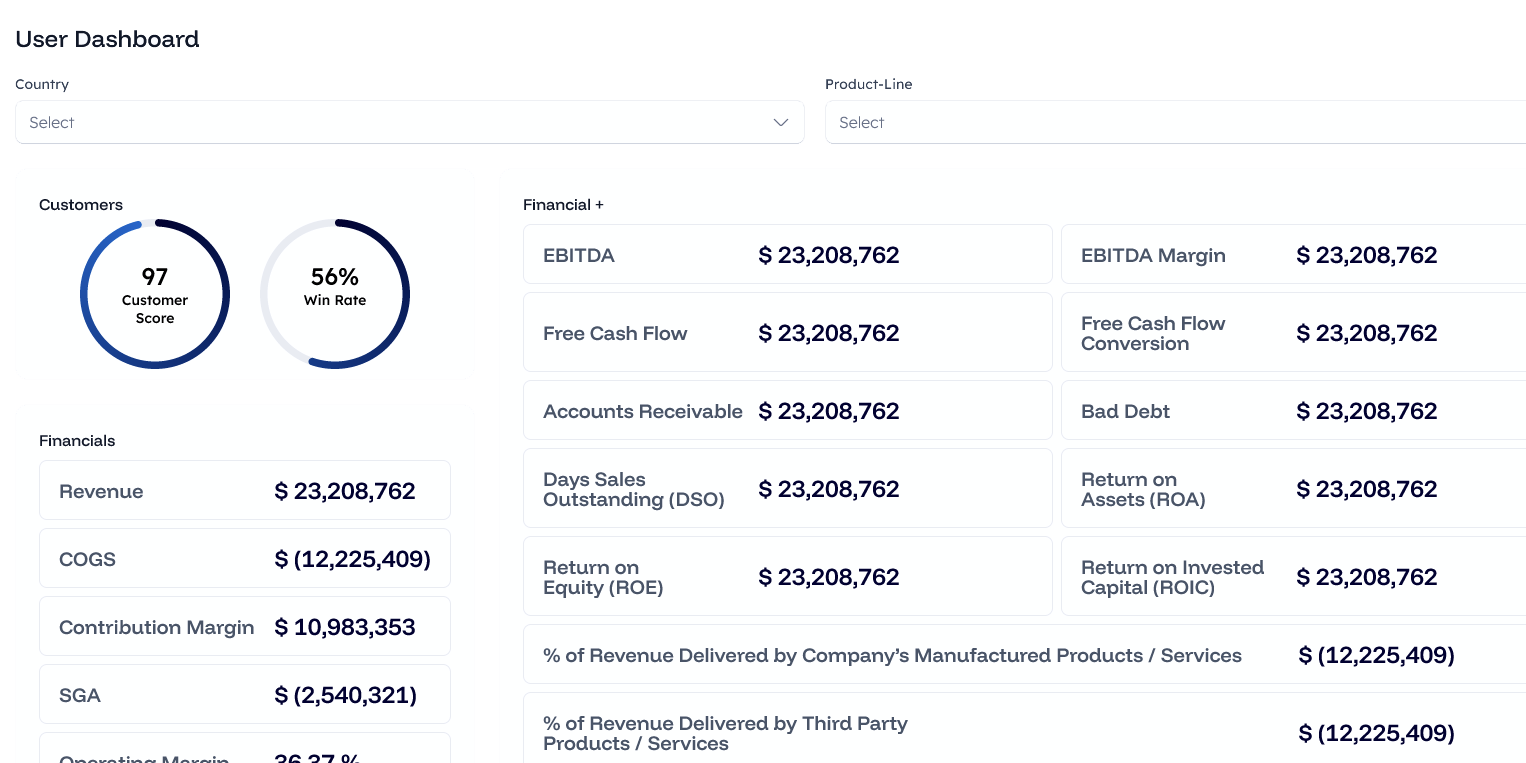Click the 56% Win Rate gauge
The image size is (1526, 763).
(x=335, y=294)
